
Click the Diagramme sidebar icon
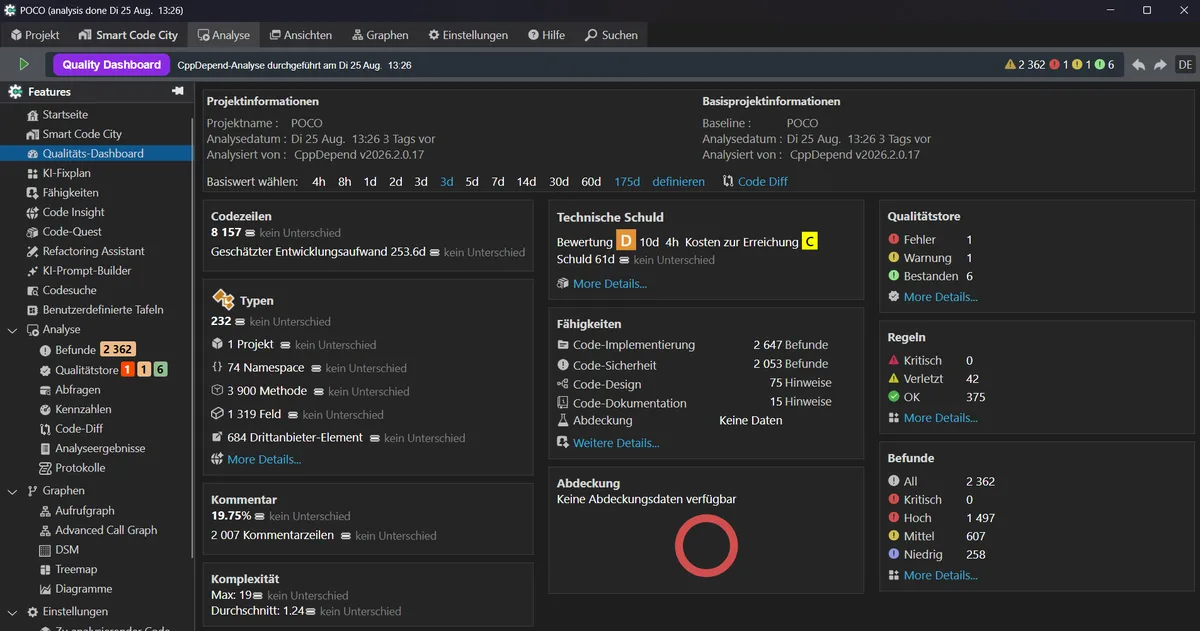(x=45, y=589)
